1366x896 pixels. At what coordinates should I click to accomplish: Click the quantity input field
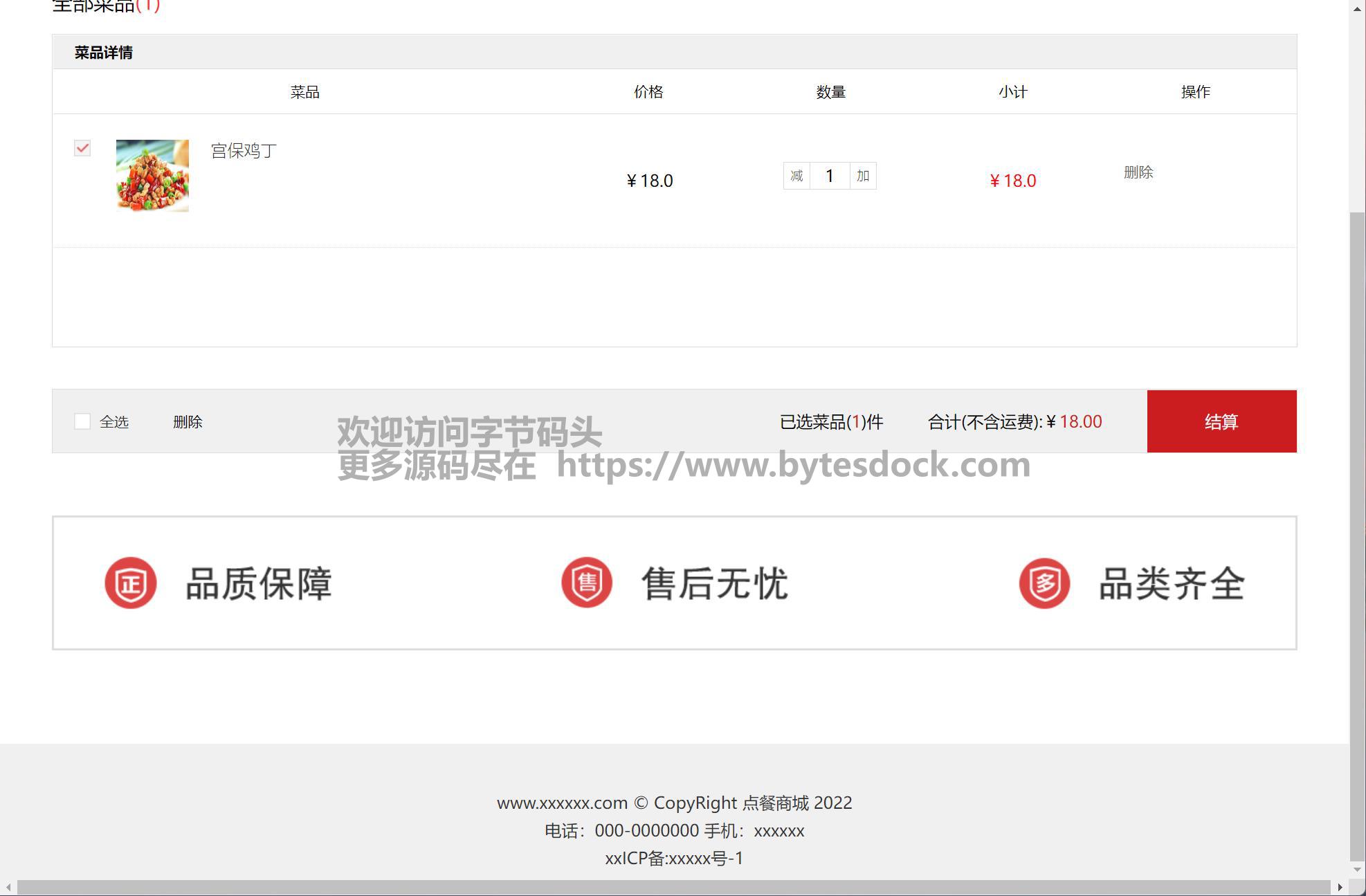pos(830,176)
